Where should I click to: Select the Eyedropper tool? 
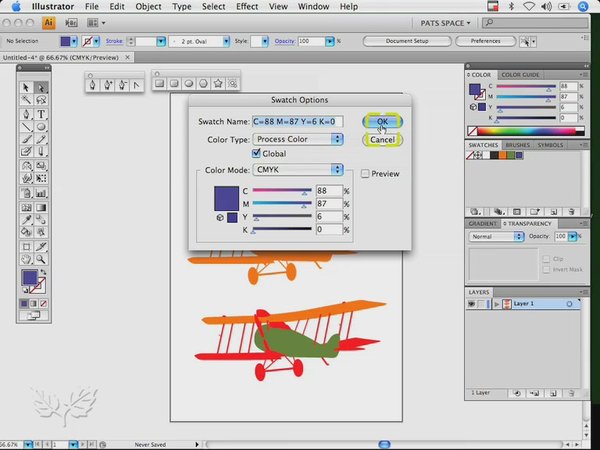tap(26, 220)
